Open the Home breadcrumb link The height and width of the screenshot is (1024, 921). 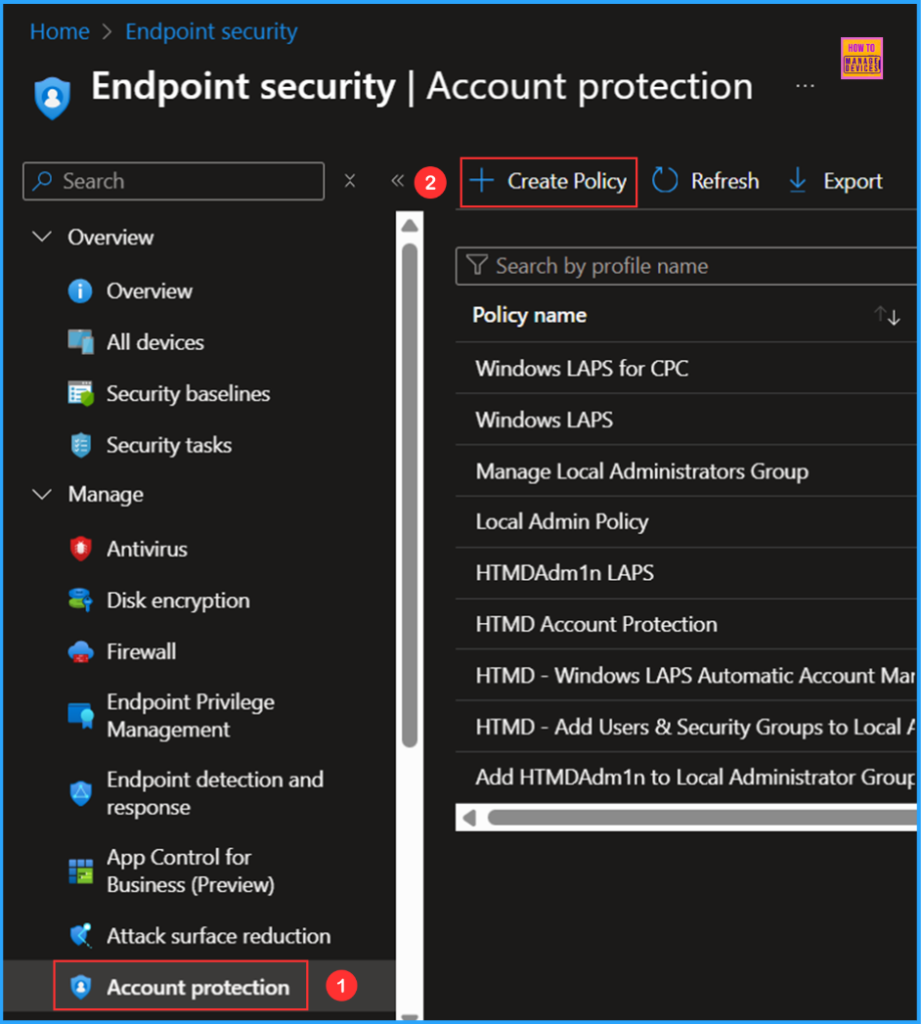[x=59, y=31]
